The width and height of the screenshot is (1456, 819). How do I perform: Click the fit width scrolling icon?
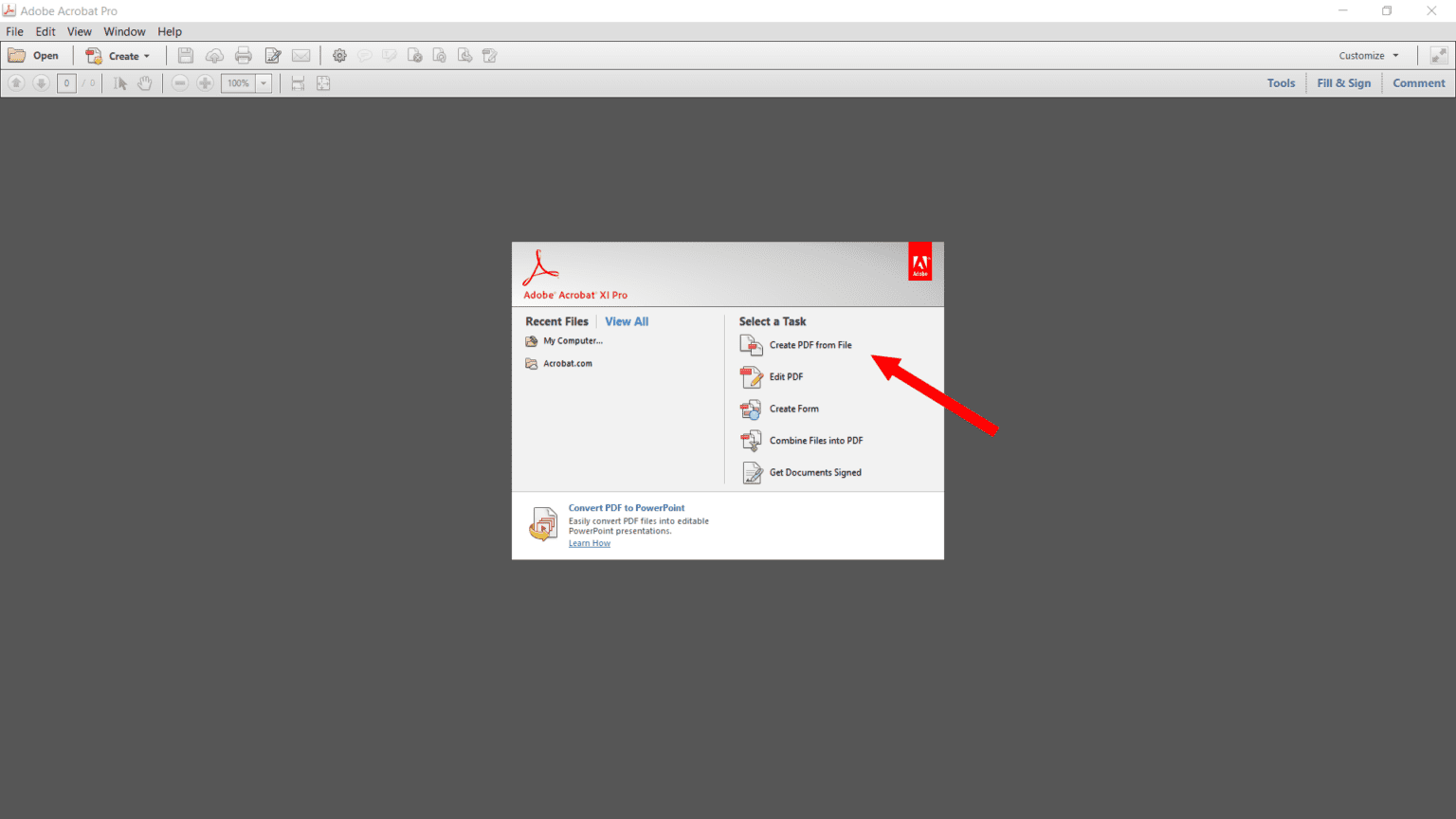[298, 83]
